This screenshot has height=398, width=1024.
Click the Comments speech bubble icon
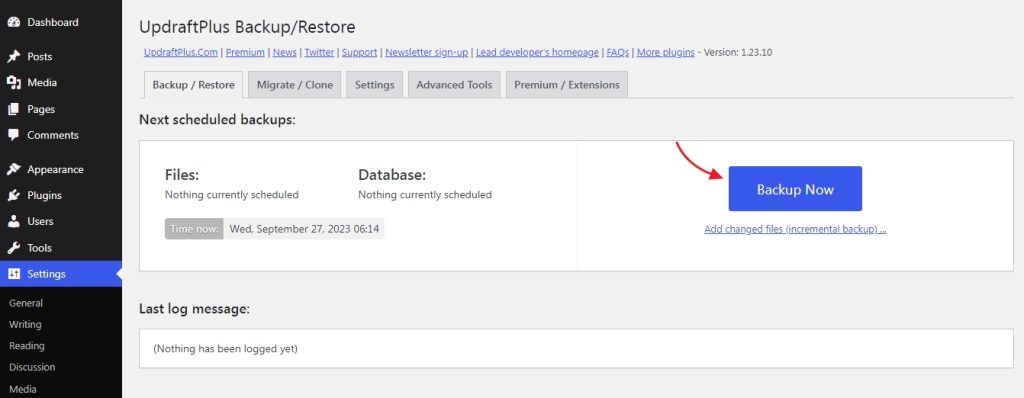point(14,135)
